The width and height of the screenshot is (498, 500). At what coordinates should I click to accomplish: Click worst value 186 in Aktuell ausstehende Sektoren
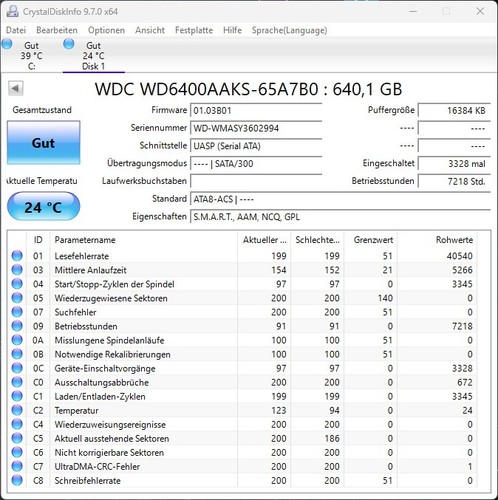point(332,438)
